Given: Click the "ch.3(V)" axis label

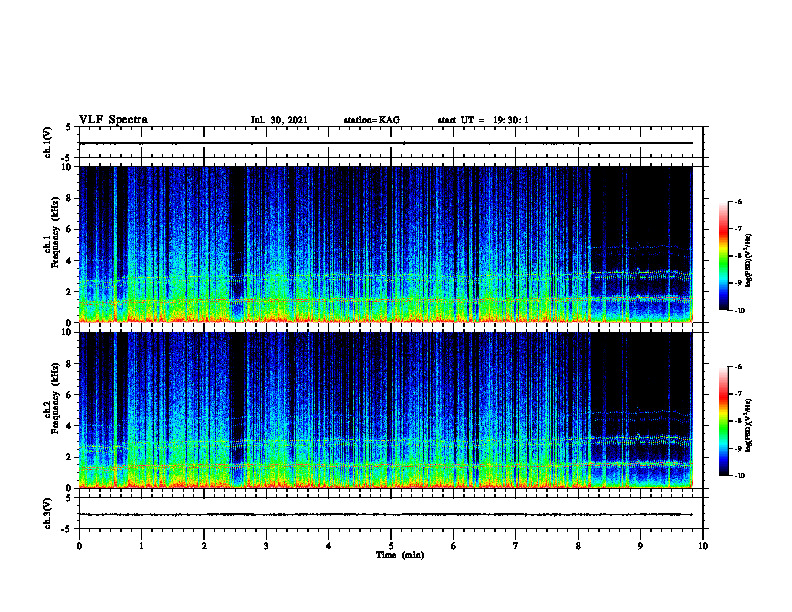Looking at the screenshot, I should pos(48,513).
